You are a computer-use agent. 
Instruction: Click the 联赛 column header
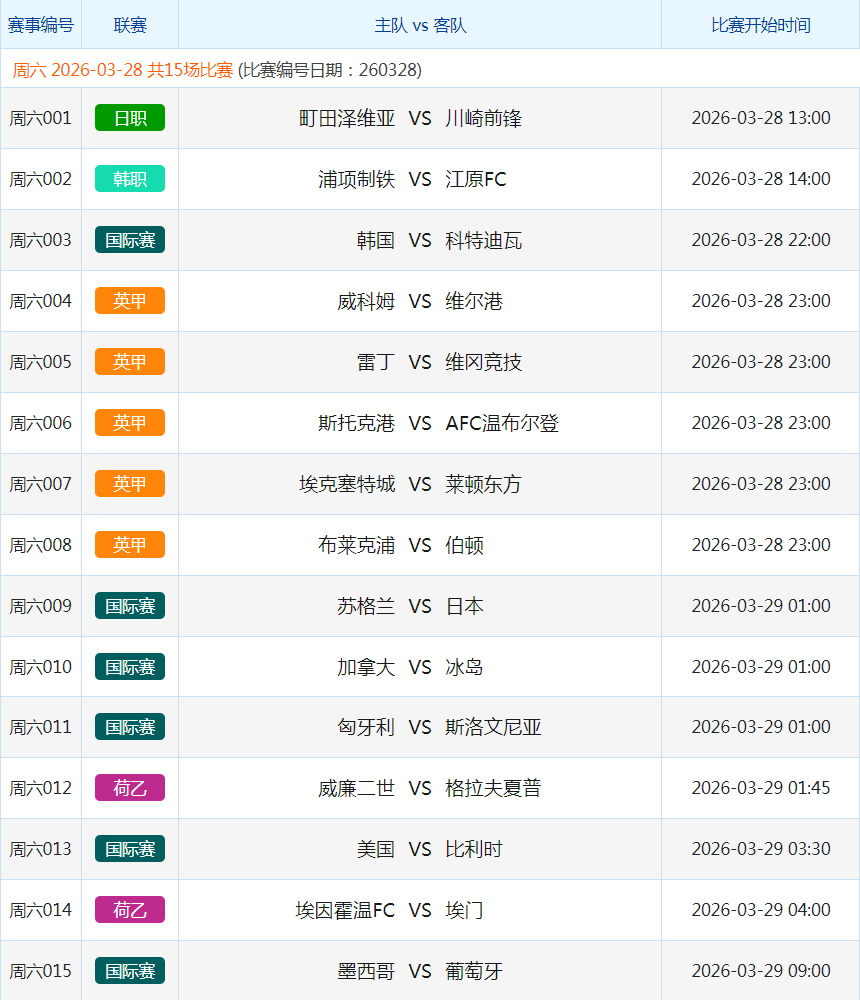(130, 25)
